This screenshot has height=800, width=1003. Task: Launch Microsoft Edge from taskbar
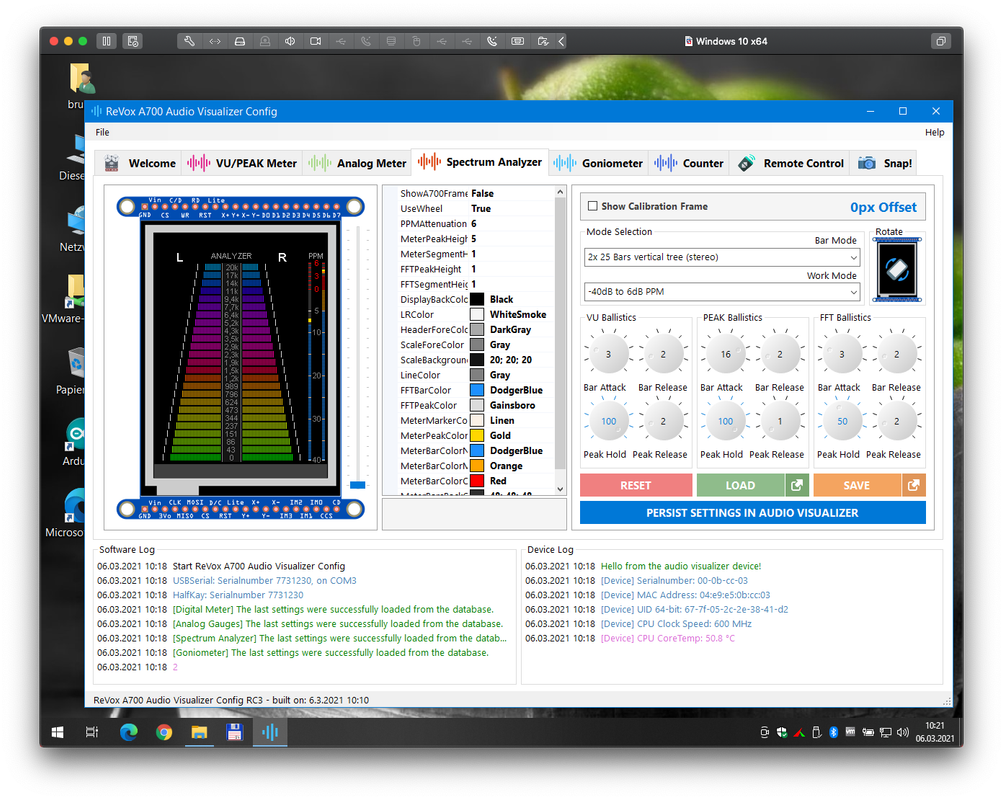coord(129,732)
